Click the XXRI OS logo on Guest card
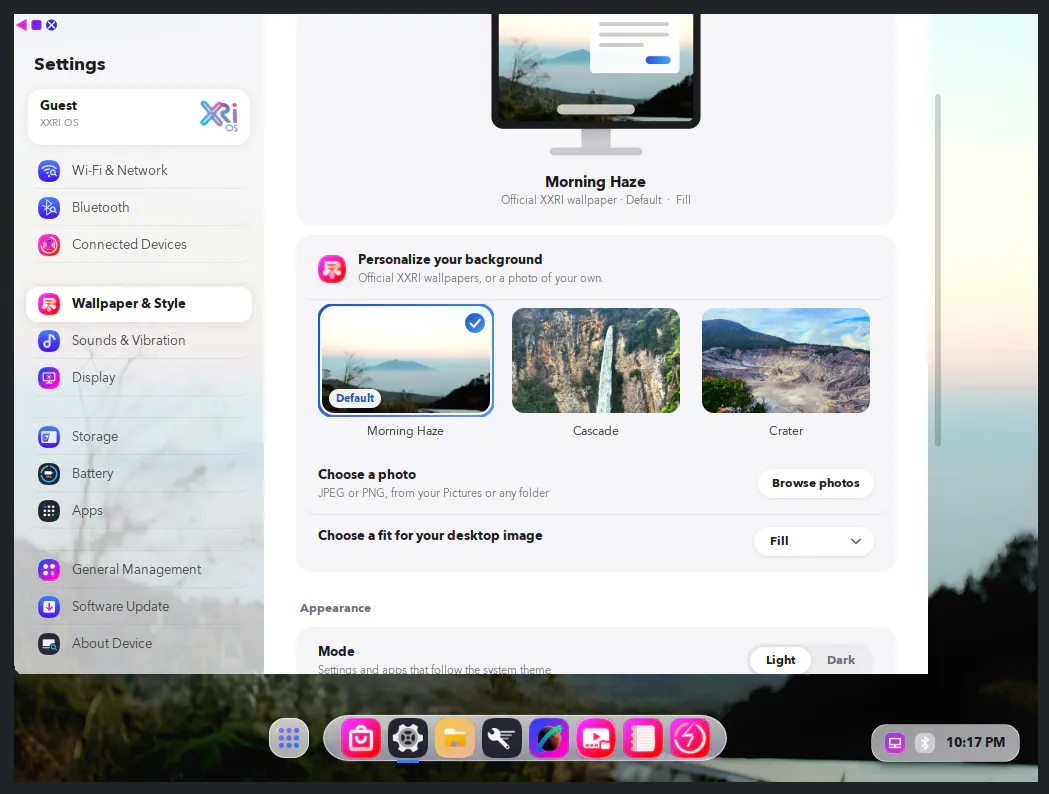This screenshot has height=794, width=1049. pyautogui.click(x=219, y=116)
